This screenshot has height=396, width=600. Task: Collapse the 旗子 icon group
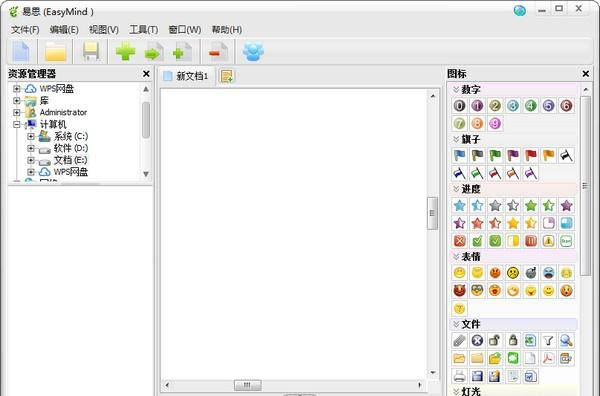click(456, 139)
